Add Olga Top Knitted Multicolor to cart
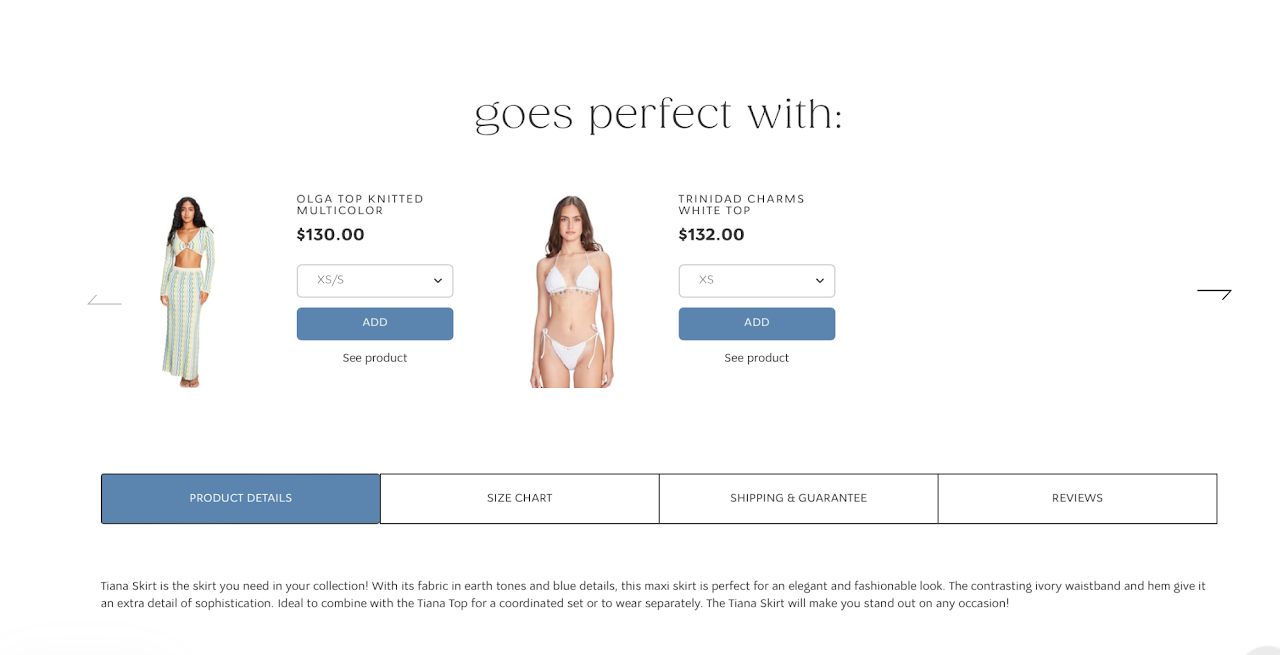The width and height of the screenshot is (1280, 655). [x=375, y=324]
